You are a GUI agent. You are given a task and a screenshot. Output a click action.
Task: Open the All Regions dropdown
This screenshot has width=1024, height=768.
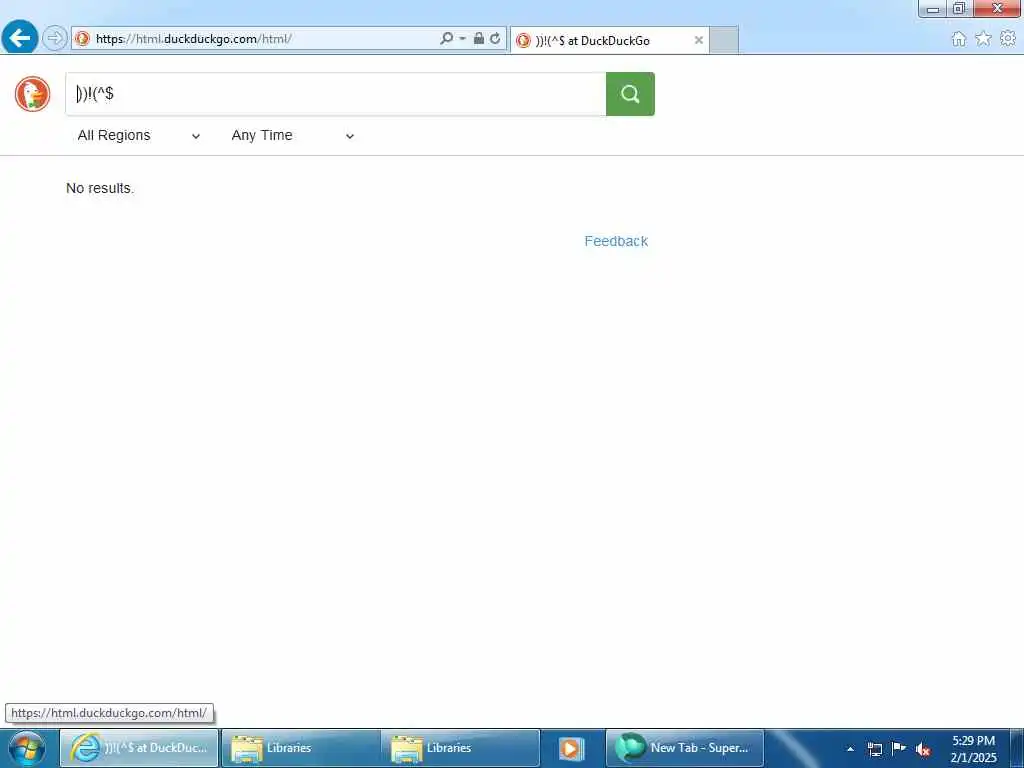(x=138, y=135)
